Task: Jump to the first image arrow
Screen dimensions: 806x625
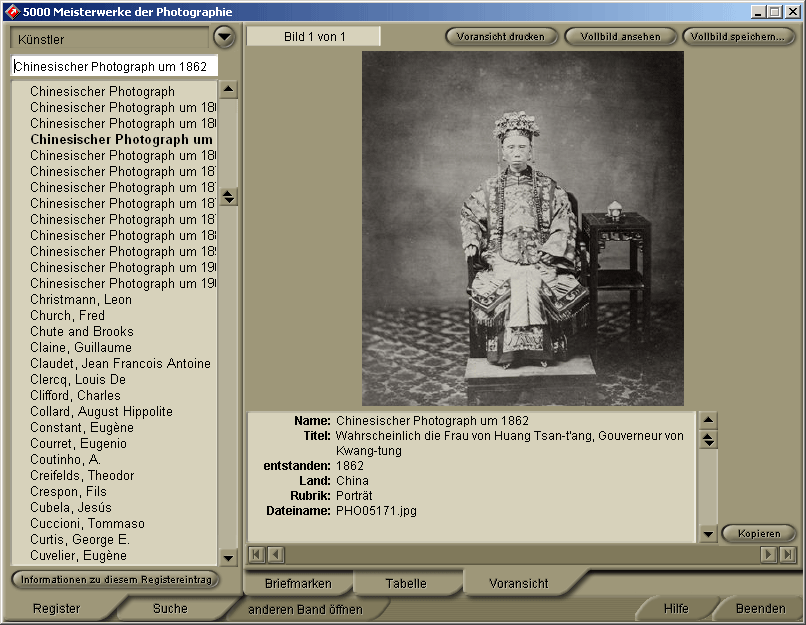Action: [256, 554]
